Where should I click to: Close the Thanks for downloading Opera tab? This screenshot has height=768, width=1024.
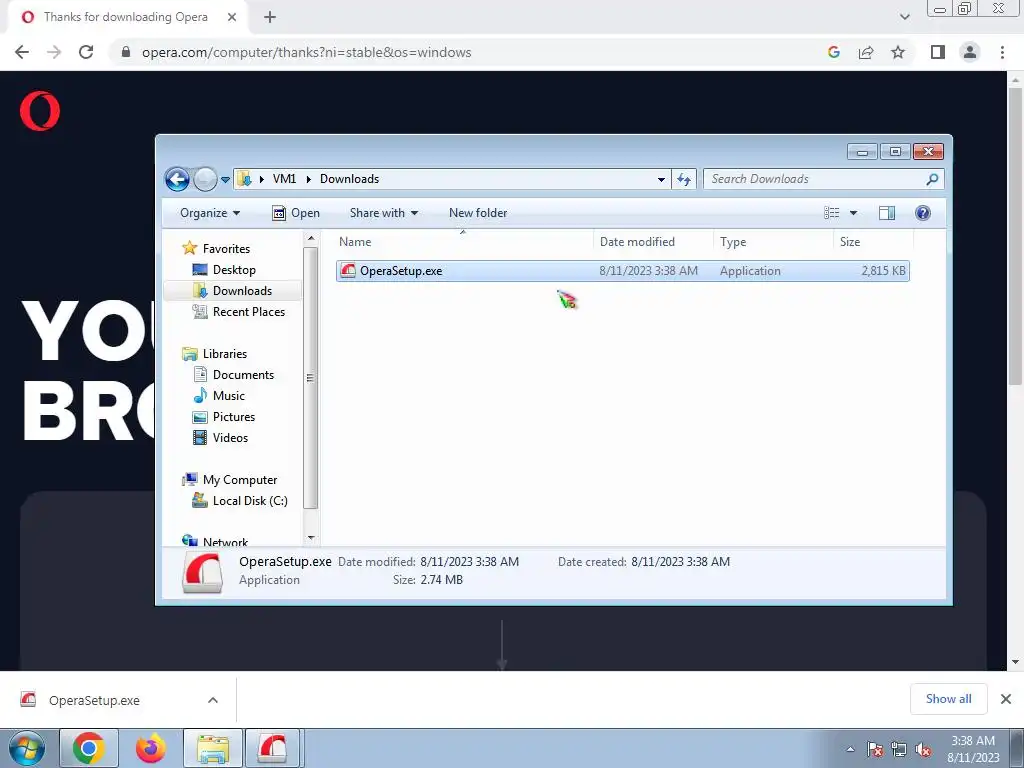(232, 18)
